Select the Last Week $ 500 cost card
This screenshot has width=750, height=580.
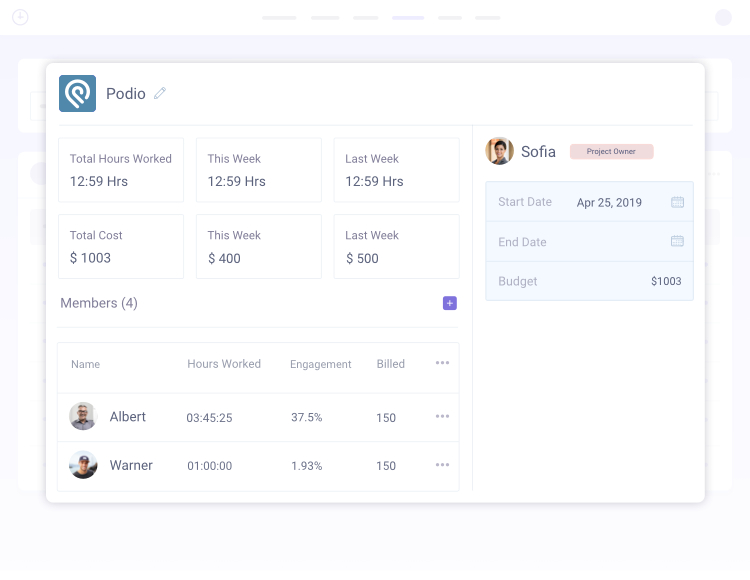click(x=396, y=247)
